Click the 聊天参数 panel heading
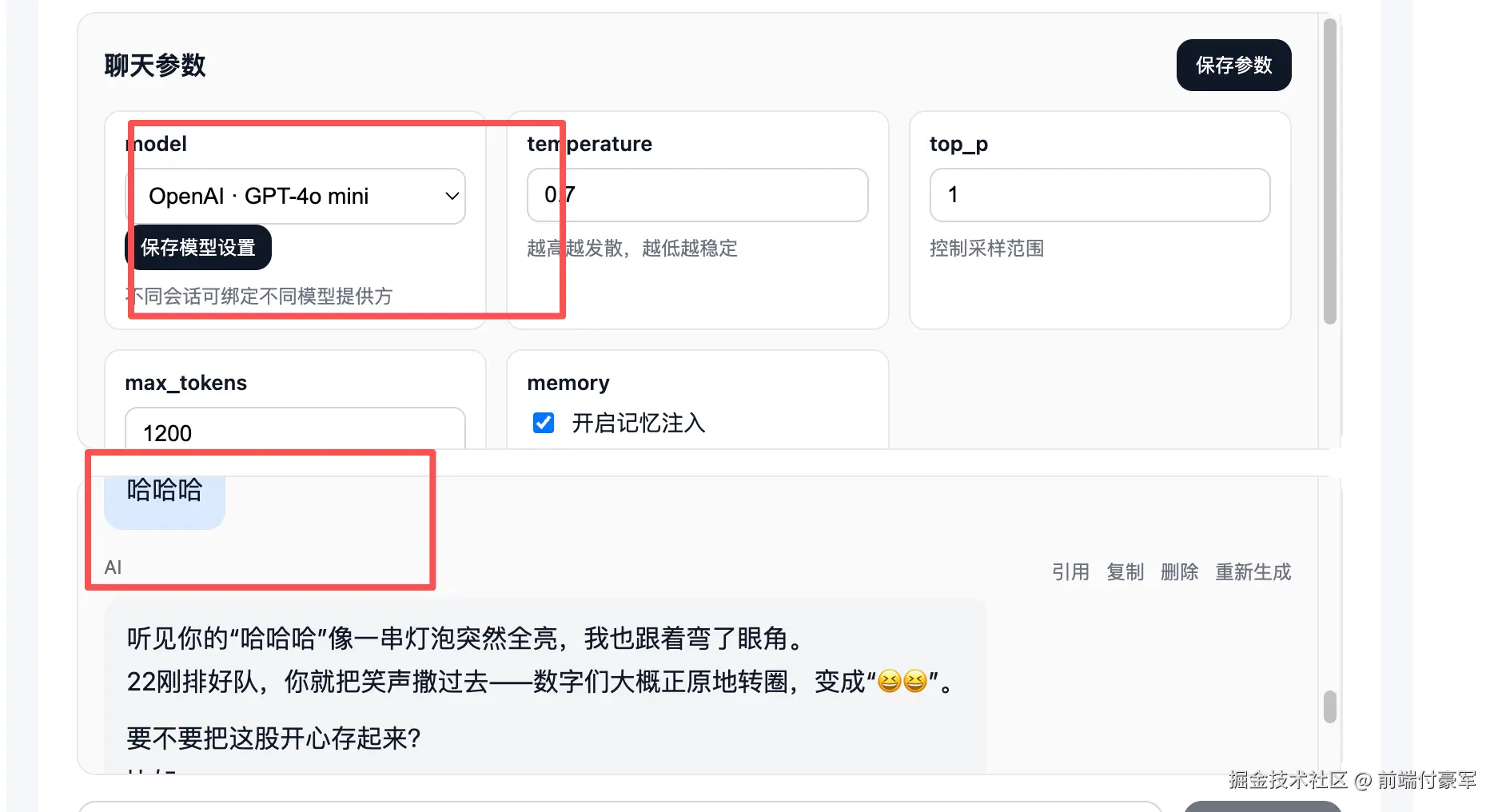The width and height of the screenshot is (1498, 812). (x=155, y=66)
